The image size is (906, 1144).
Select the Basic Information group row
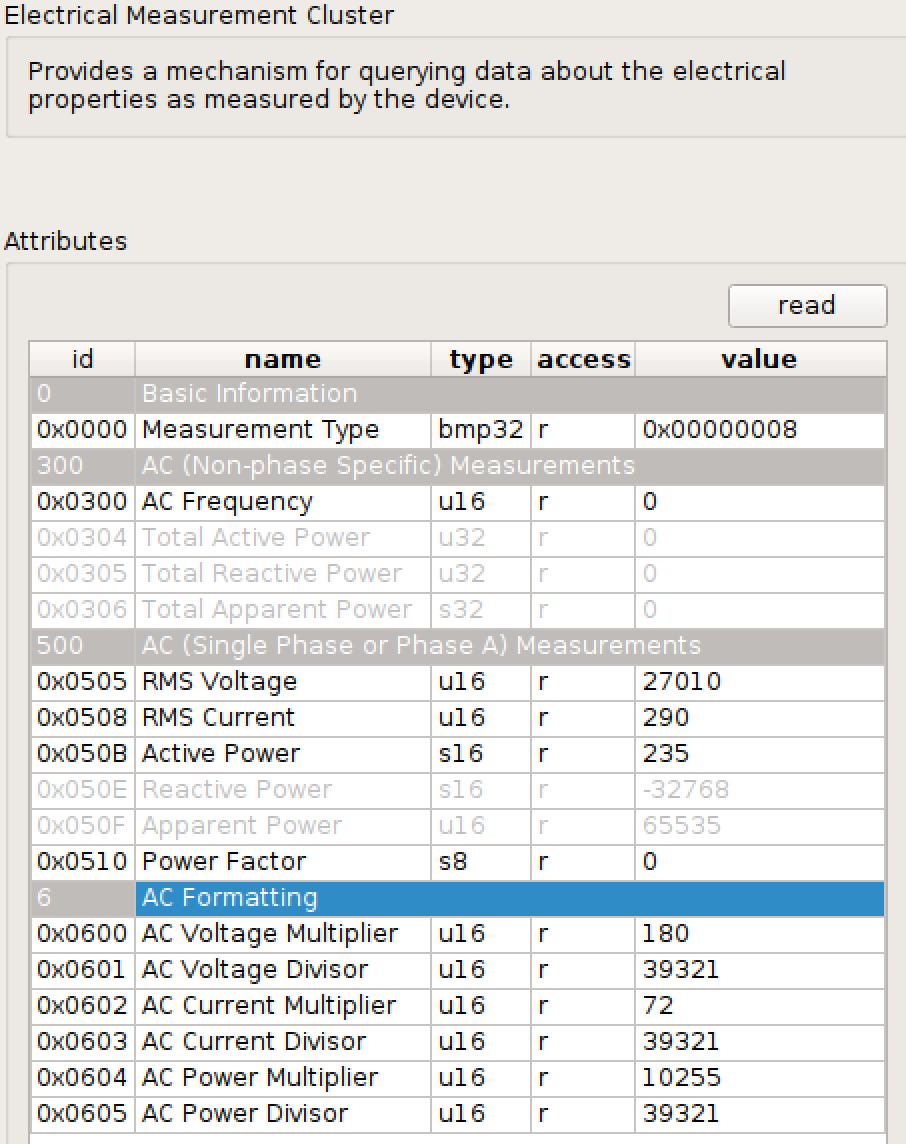[457, 394]
